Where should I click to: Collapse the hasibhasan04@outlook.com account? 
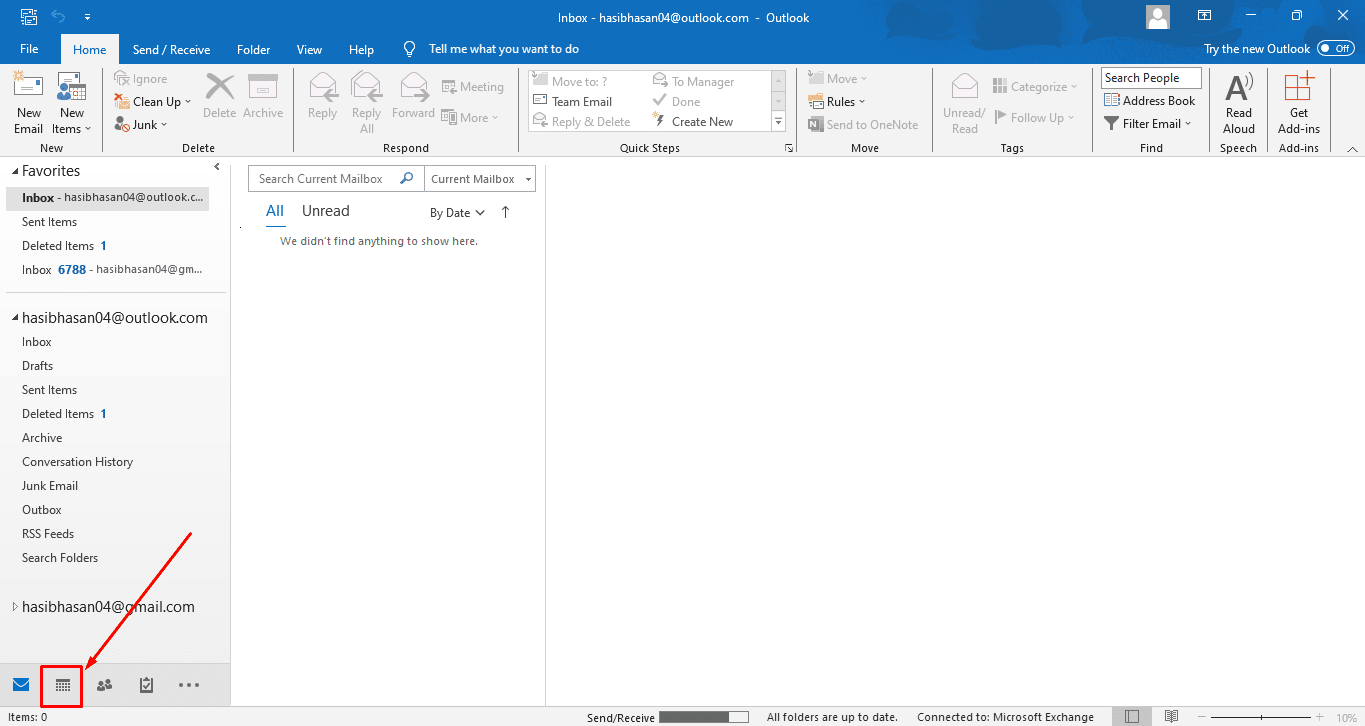coord(16,319)
